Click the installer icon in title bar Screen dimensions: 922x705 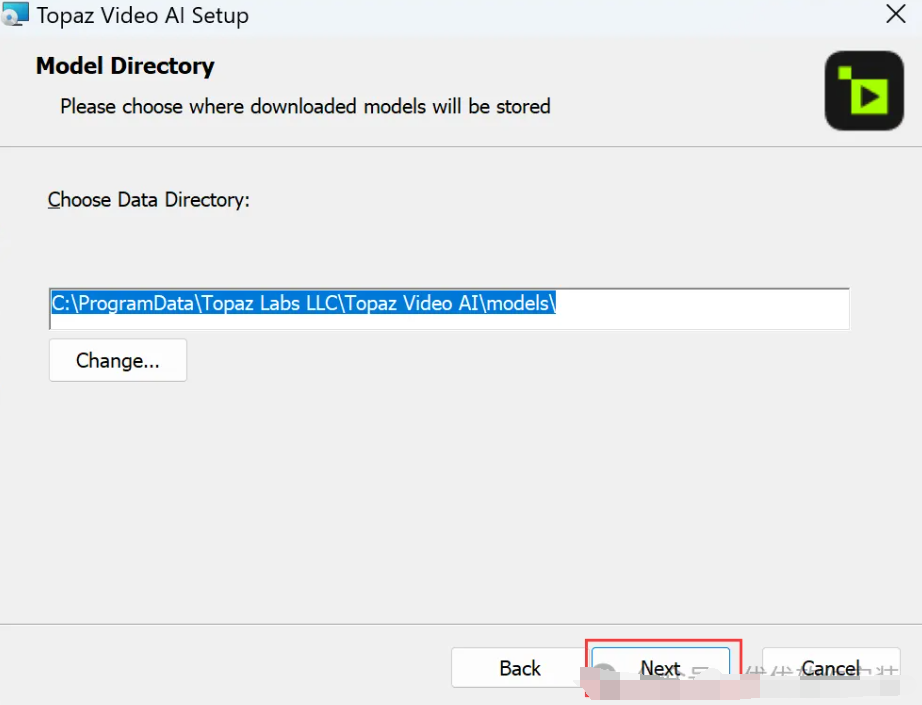[x=15, y=15]
